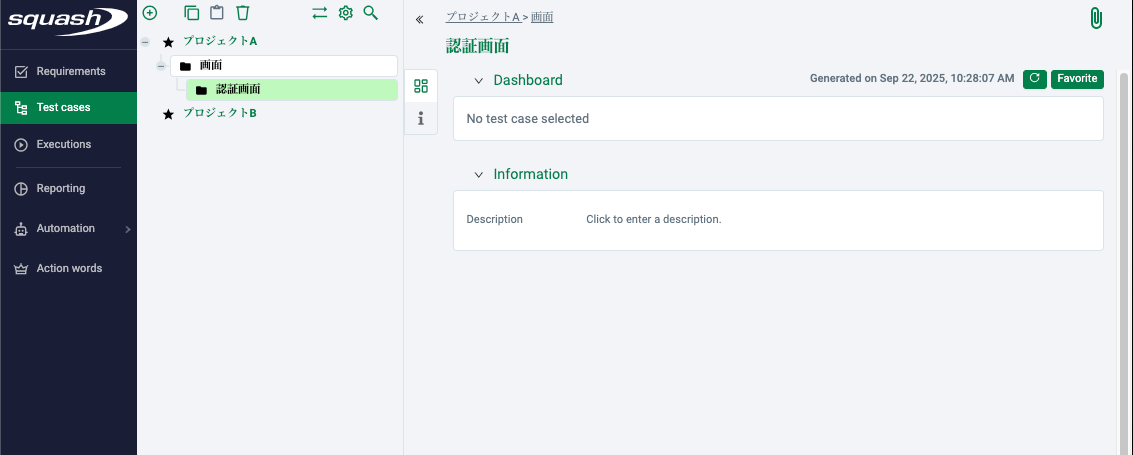Screen dimensions: 1133x455
Task: Collapse tree panel with double chevron
Action: (x=420, y=20)
